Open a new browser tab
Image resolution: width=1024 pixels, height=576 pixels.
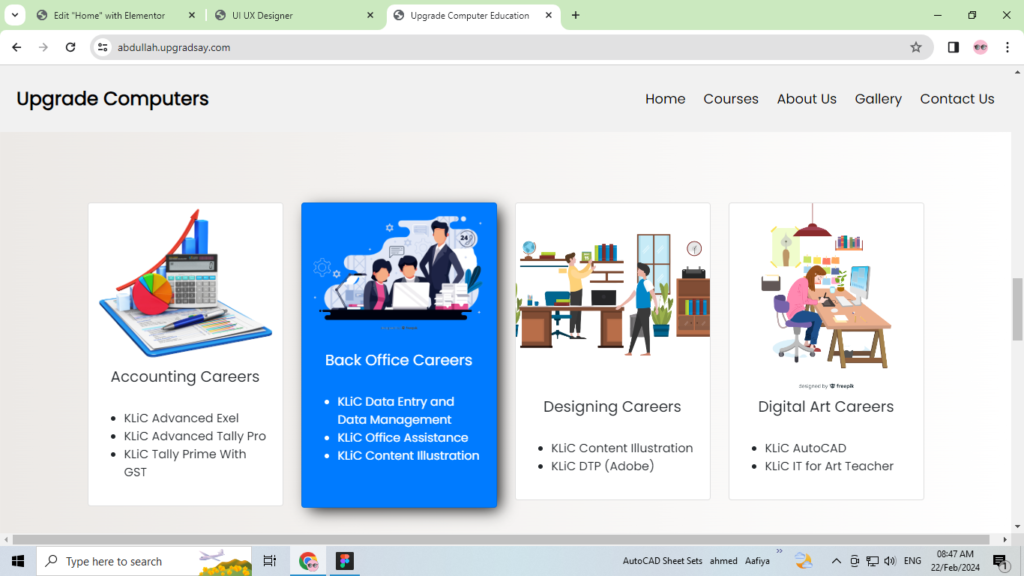click(574, 15)
